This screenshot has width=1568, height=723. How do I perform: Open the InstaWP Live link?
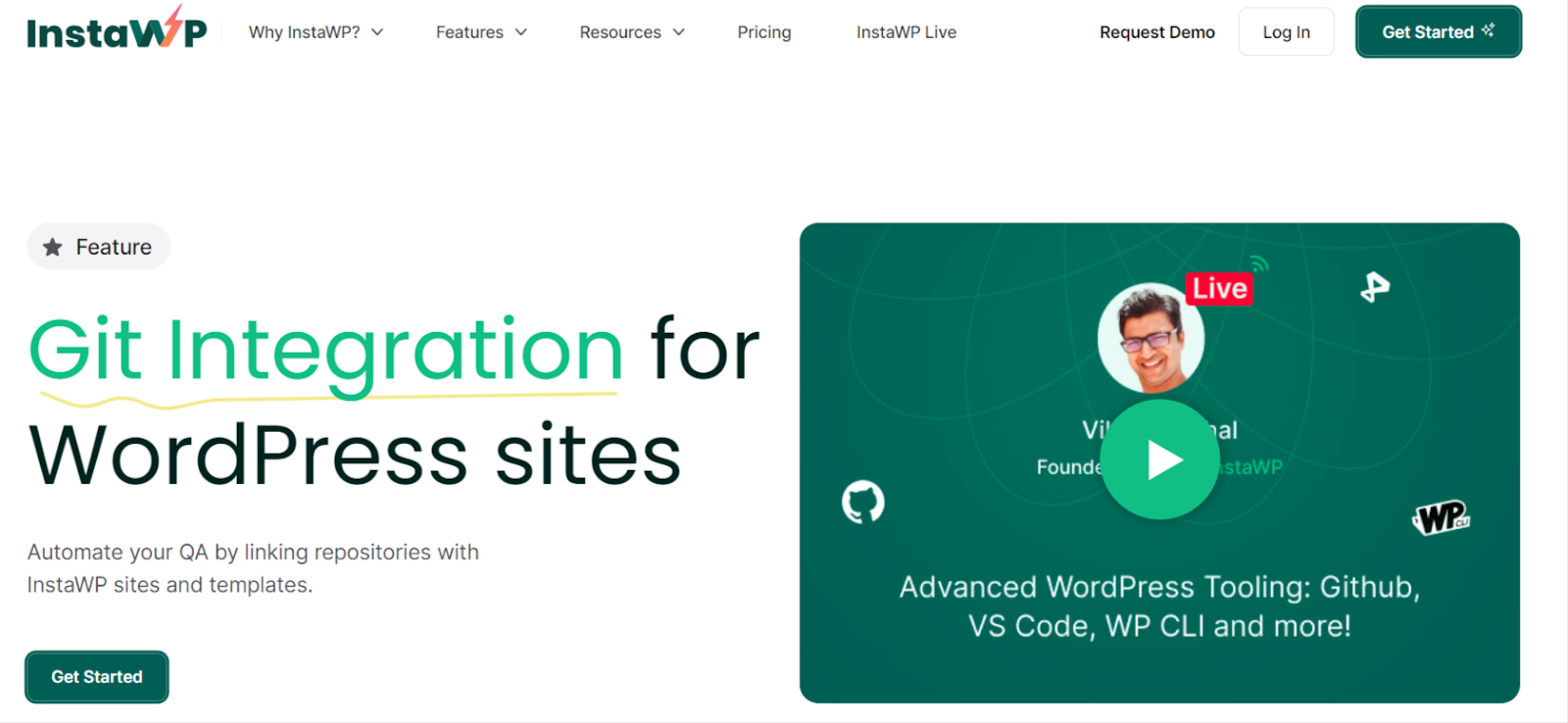(x=906, y=32)
